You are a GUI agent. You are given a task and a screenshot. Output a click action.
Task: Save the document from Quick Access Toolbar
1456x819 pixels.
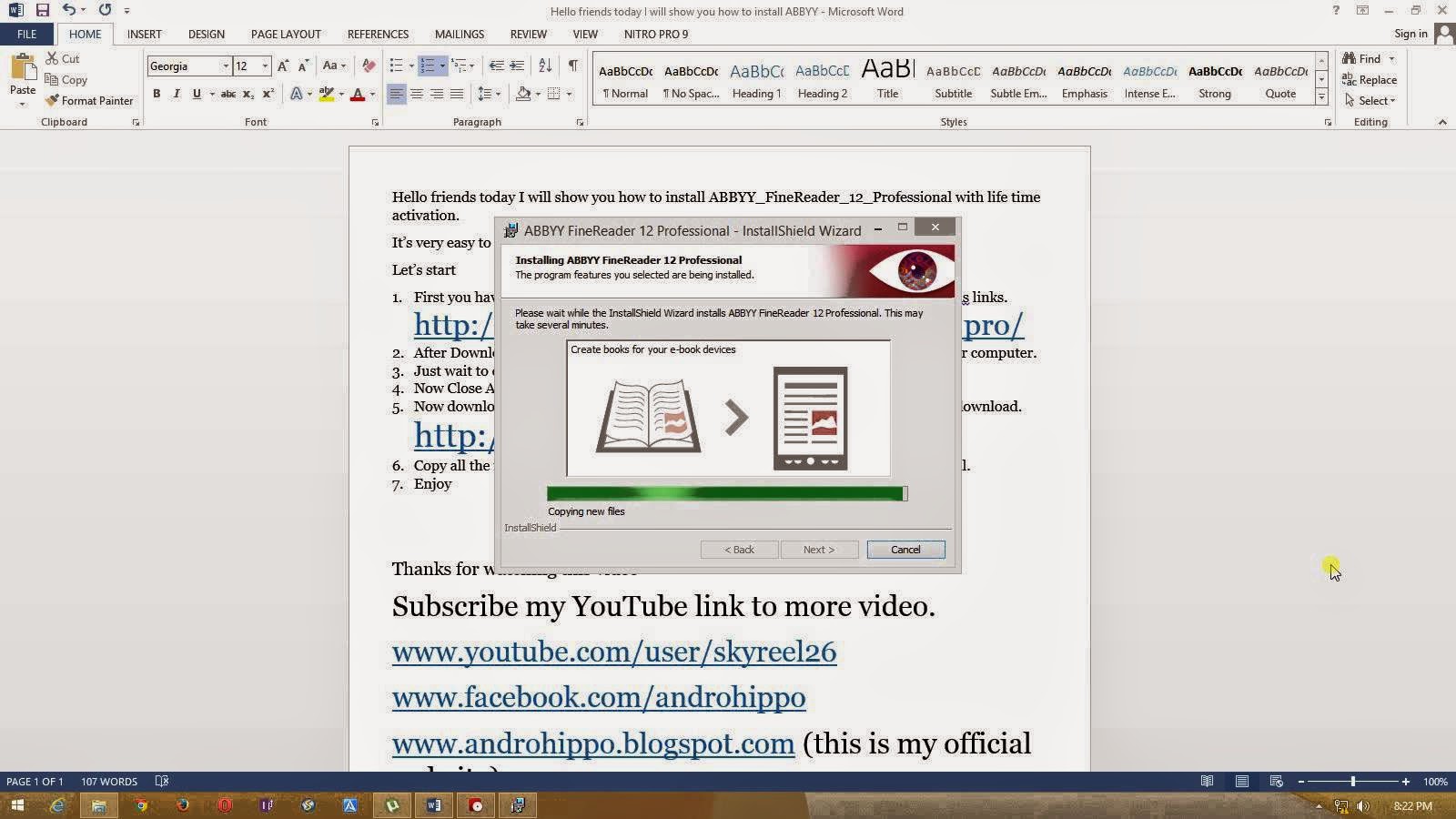pos(42,10)
